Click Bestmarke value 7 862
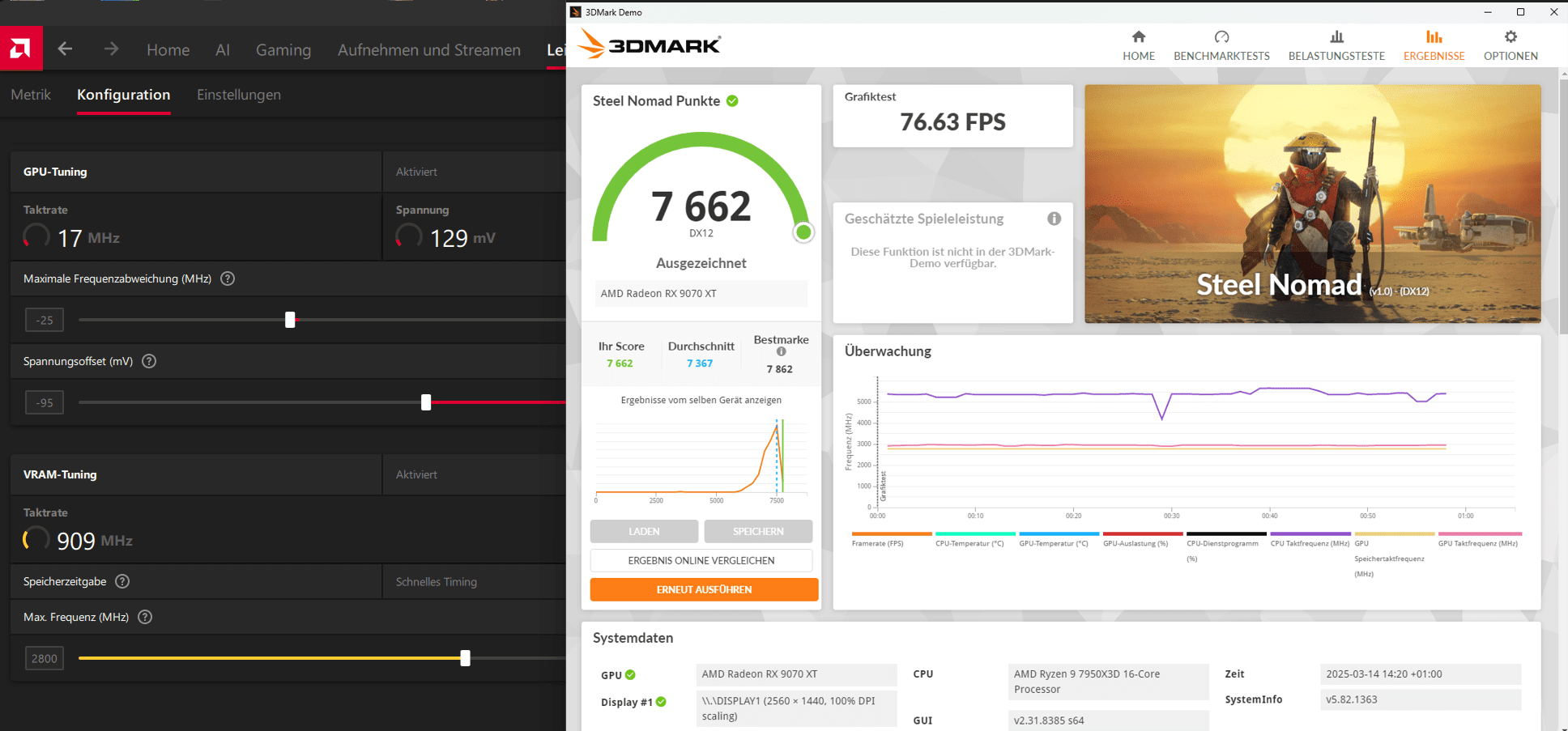This screenshot has width=1568, height=731. (780, 369)
